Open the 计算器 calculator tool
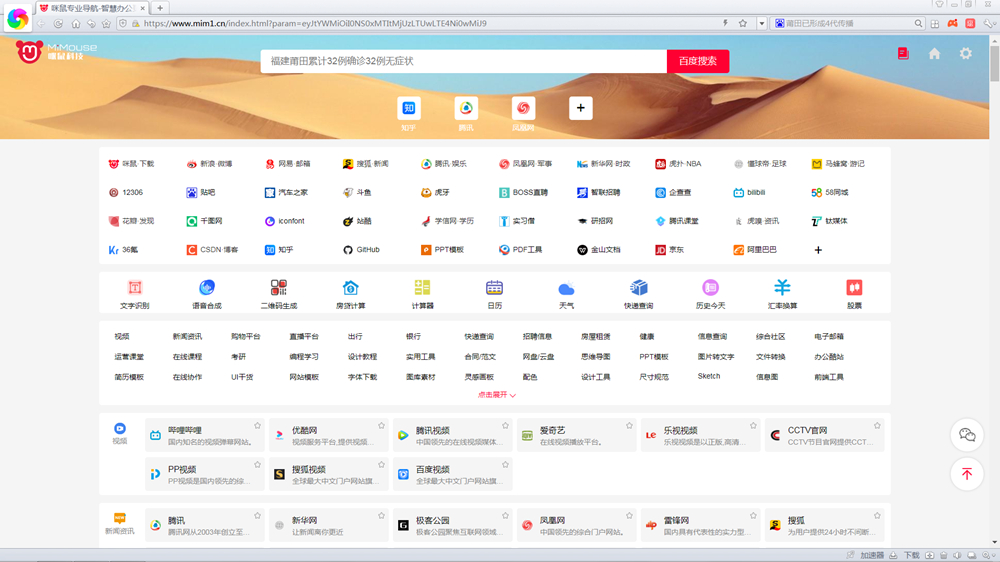The height and width of the screenshot is (562, 1000). (x=422, y=294)
